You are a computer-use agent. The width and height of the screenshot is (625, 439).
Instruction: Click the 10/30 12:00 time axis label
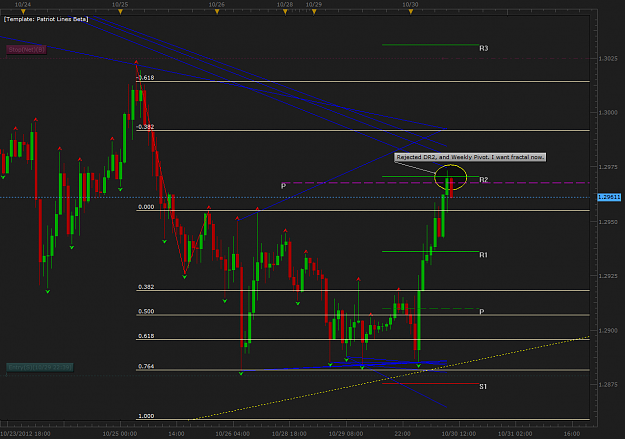tap(458, 433)
